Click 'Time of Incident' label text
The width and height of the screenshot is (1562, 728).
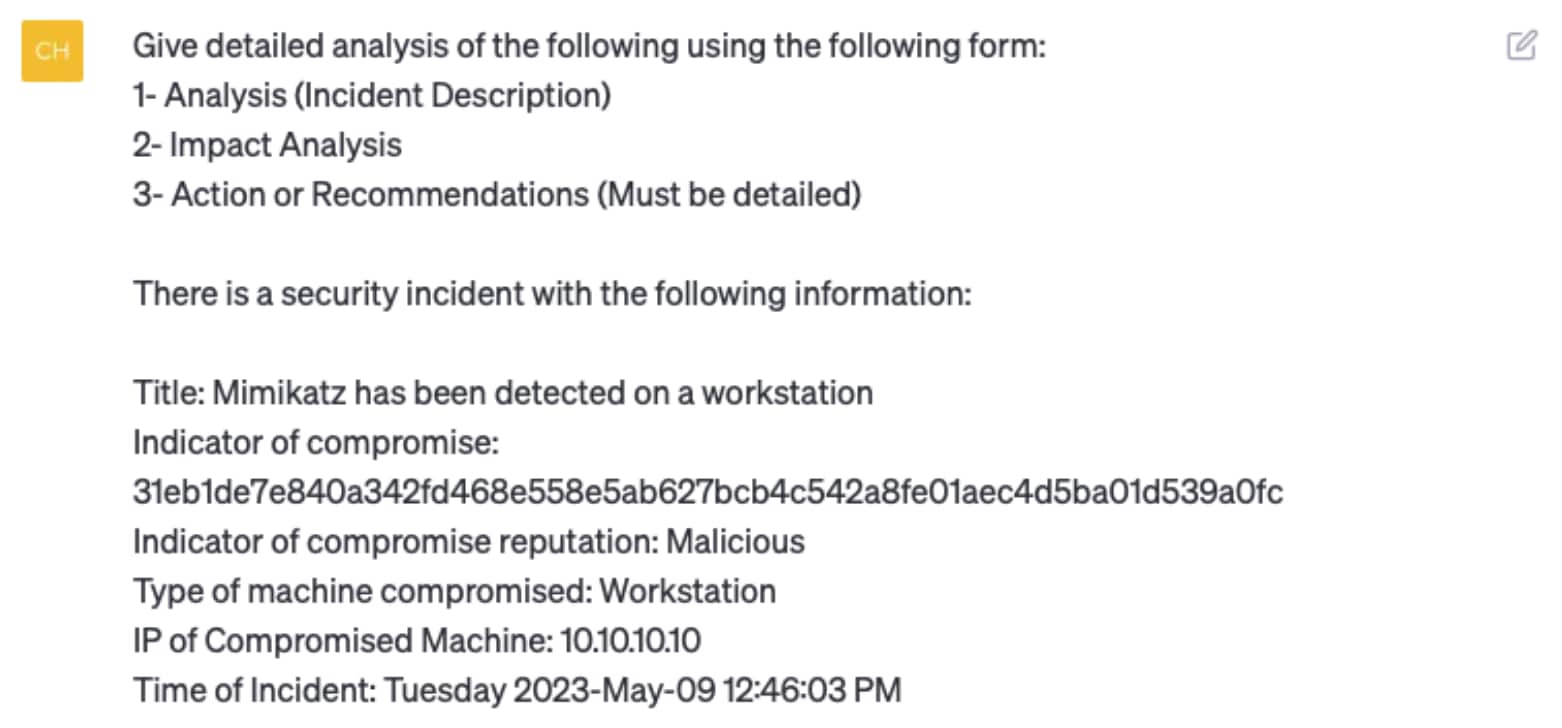[x=254, y=691]
